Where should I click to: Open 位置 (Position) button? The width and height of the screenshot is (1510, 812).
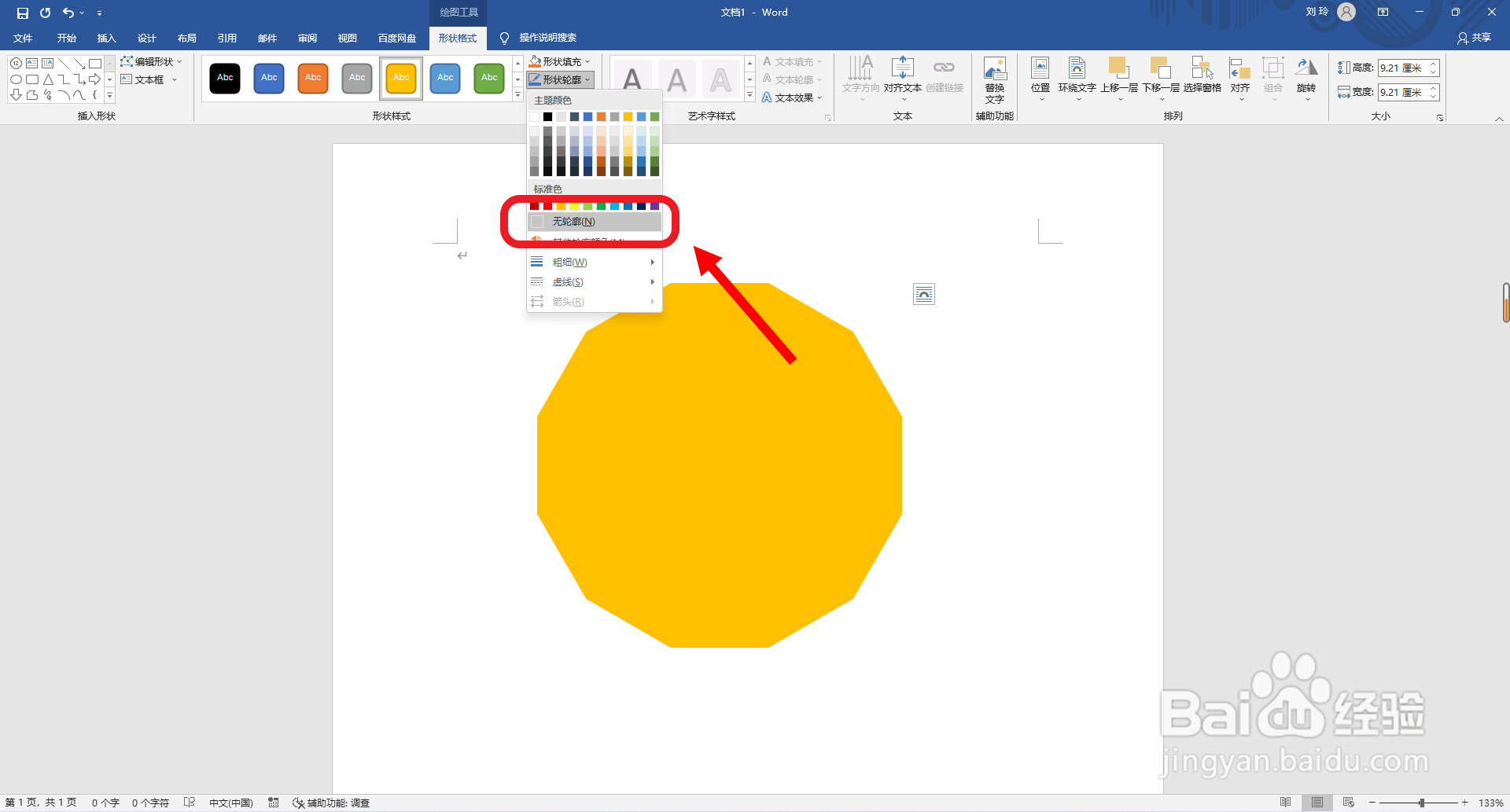pos(1040,79)
